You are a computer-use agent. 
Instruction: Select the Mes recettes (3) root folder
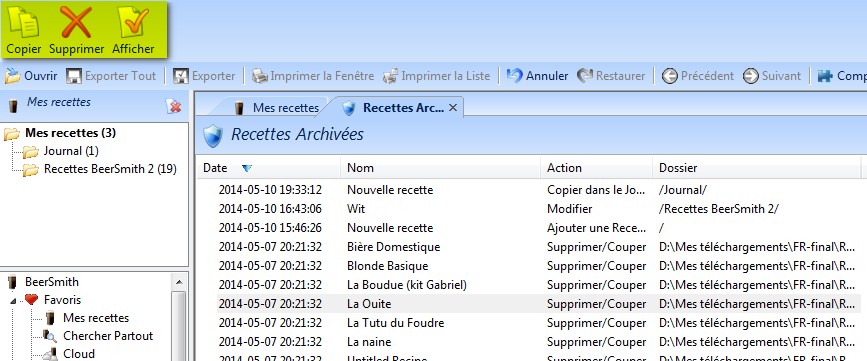(70, 133)
